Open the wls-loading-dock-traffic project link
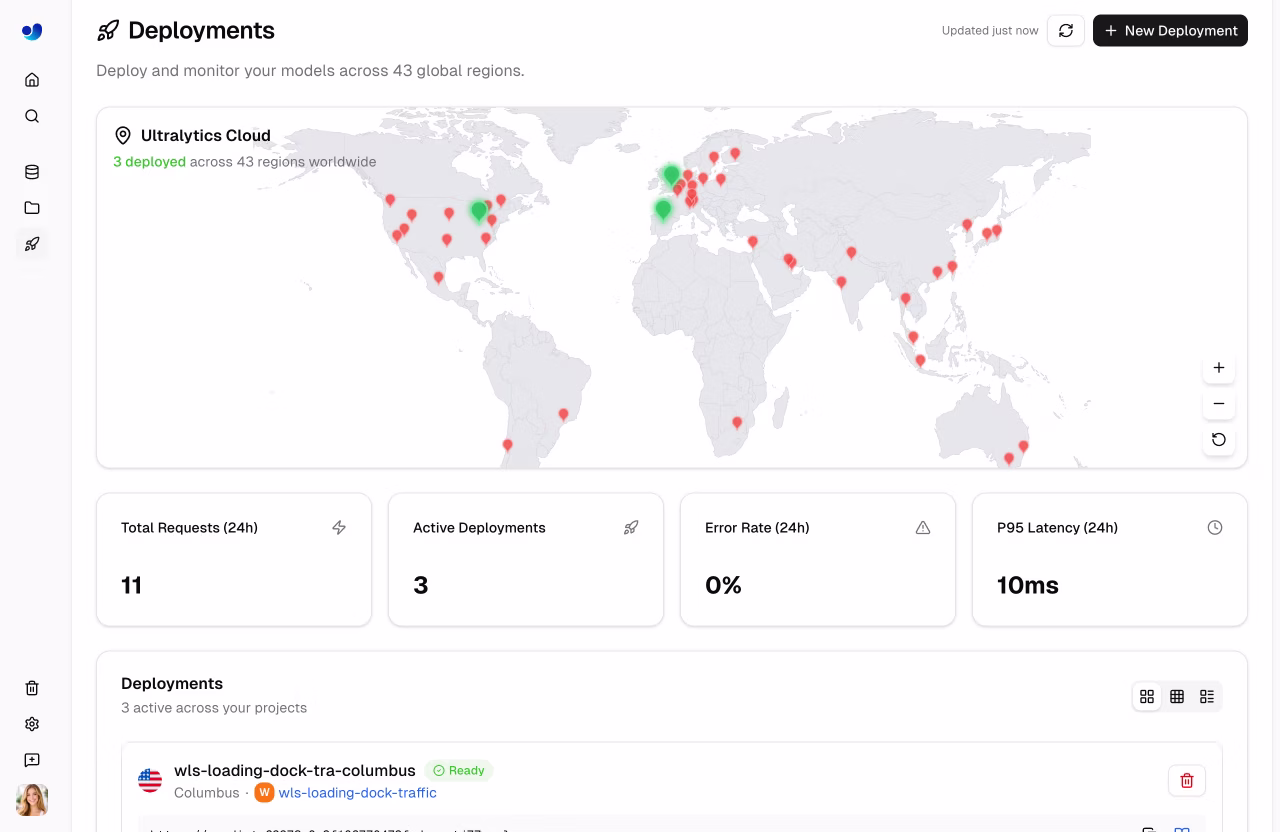 coord(357,793)
